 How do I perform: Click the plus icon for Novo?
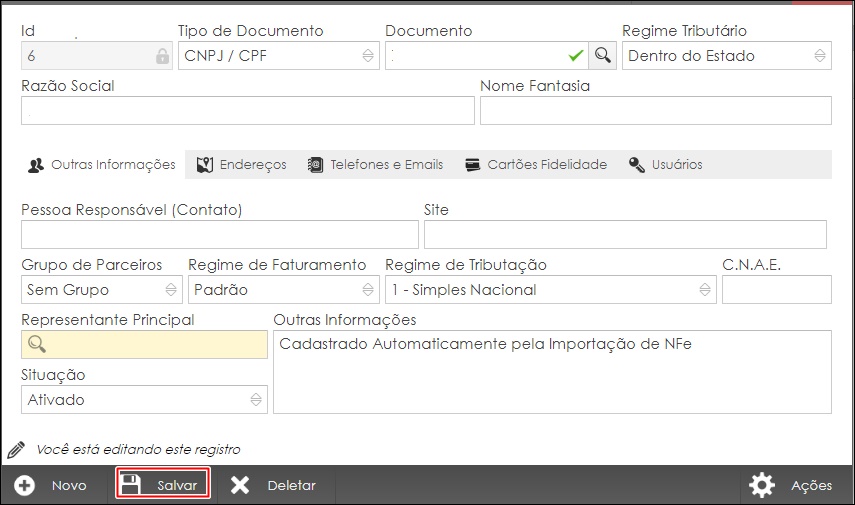pyautogui.click(x=25, y=485)
